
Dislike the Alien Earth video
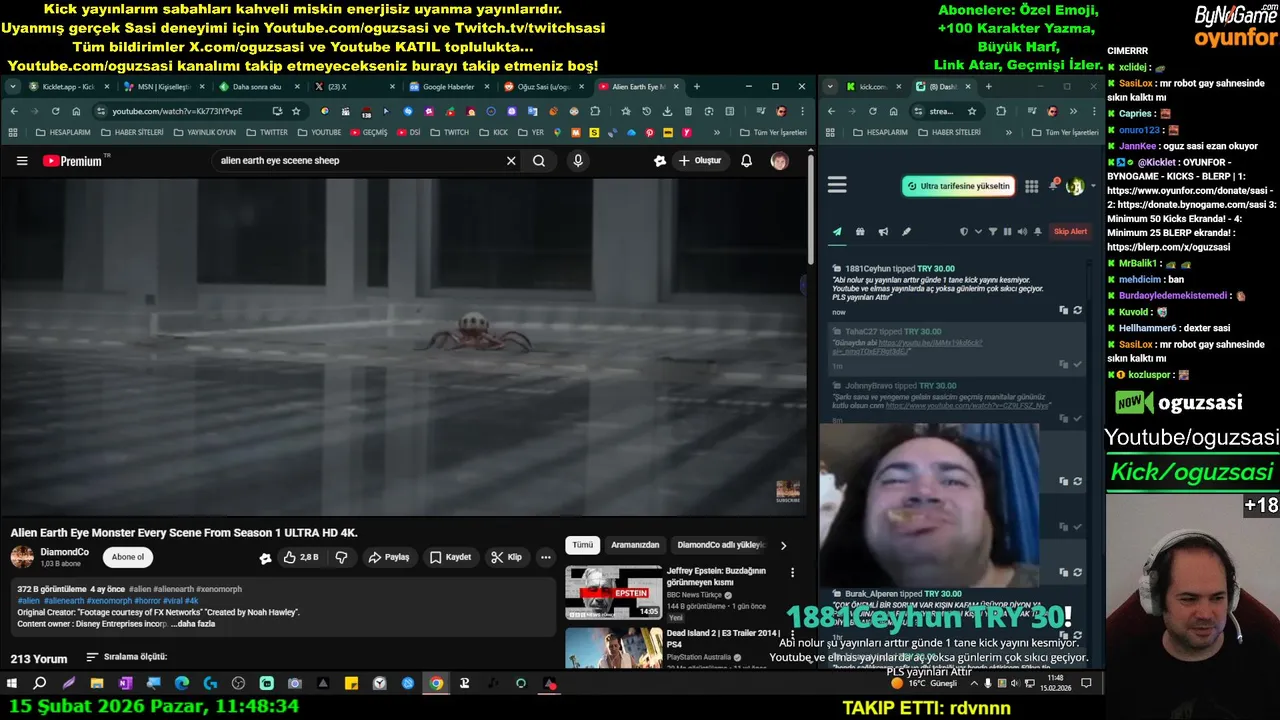[341, 557]
